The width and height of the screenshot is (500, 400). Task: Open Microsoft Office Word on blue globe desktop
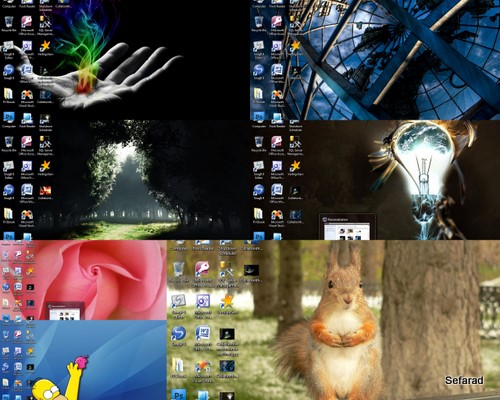point(277,70)
